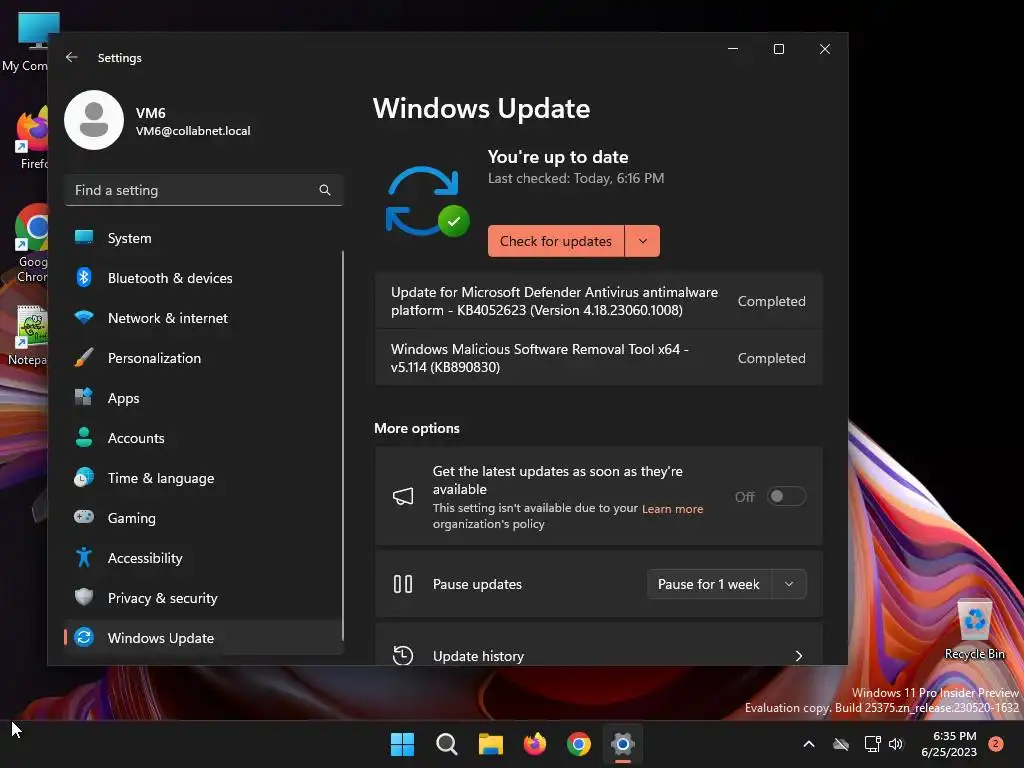The width and height of the screenshot is (1024, 768).
Task: Click the OneDrive cloud tray icon
Action: [x=841, y=744]
